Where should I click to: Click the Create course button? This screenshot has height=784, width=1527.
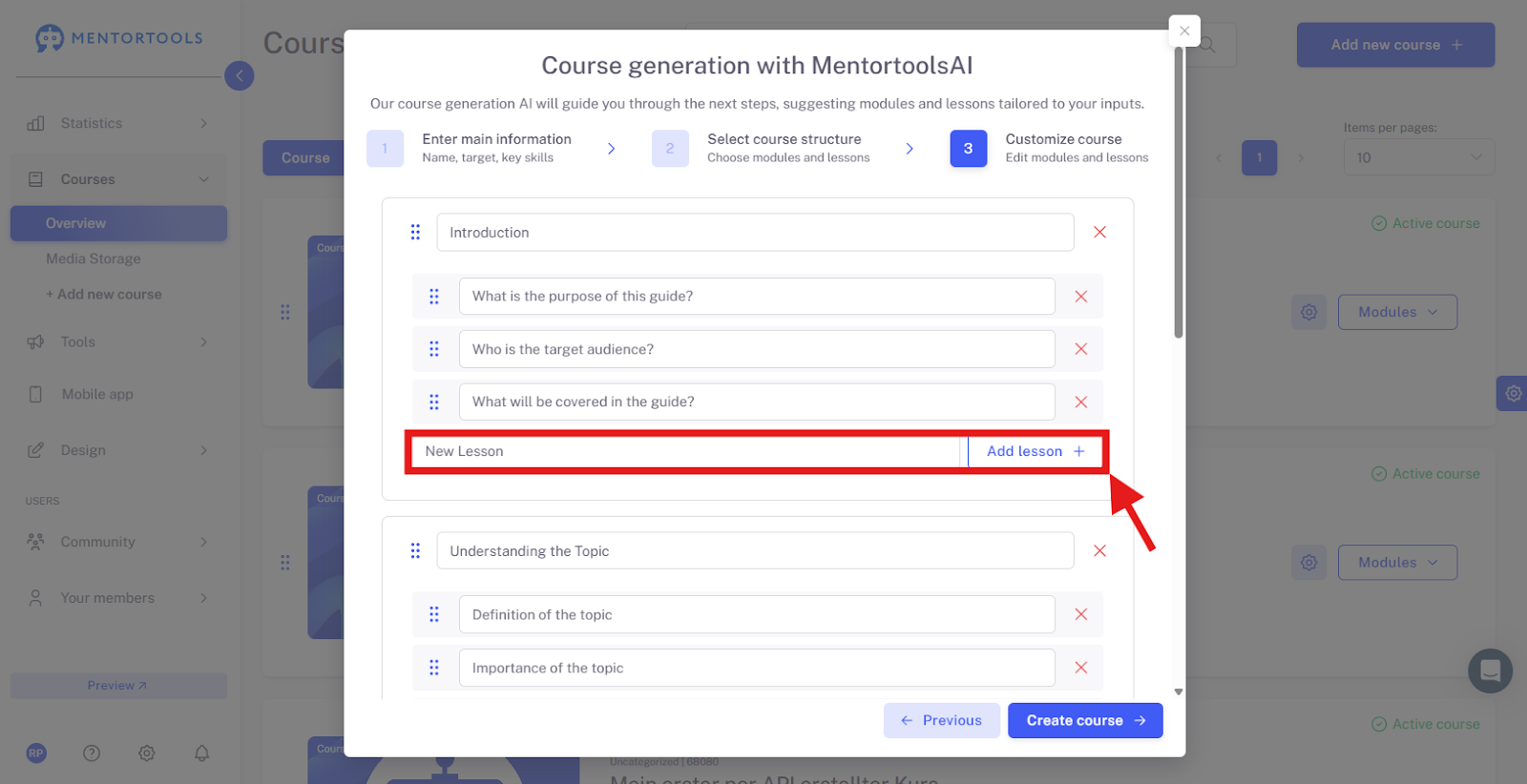pos(1085,720)
